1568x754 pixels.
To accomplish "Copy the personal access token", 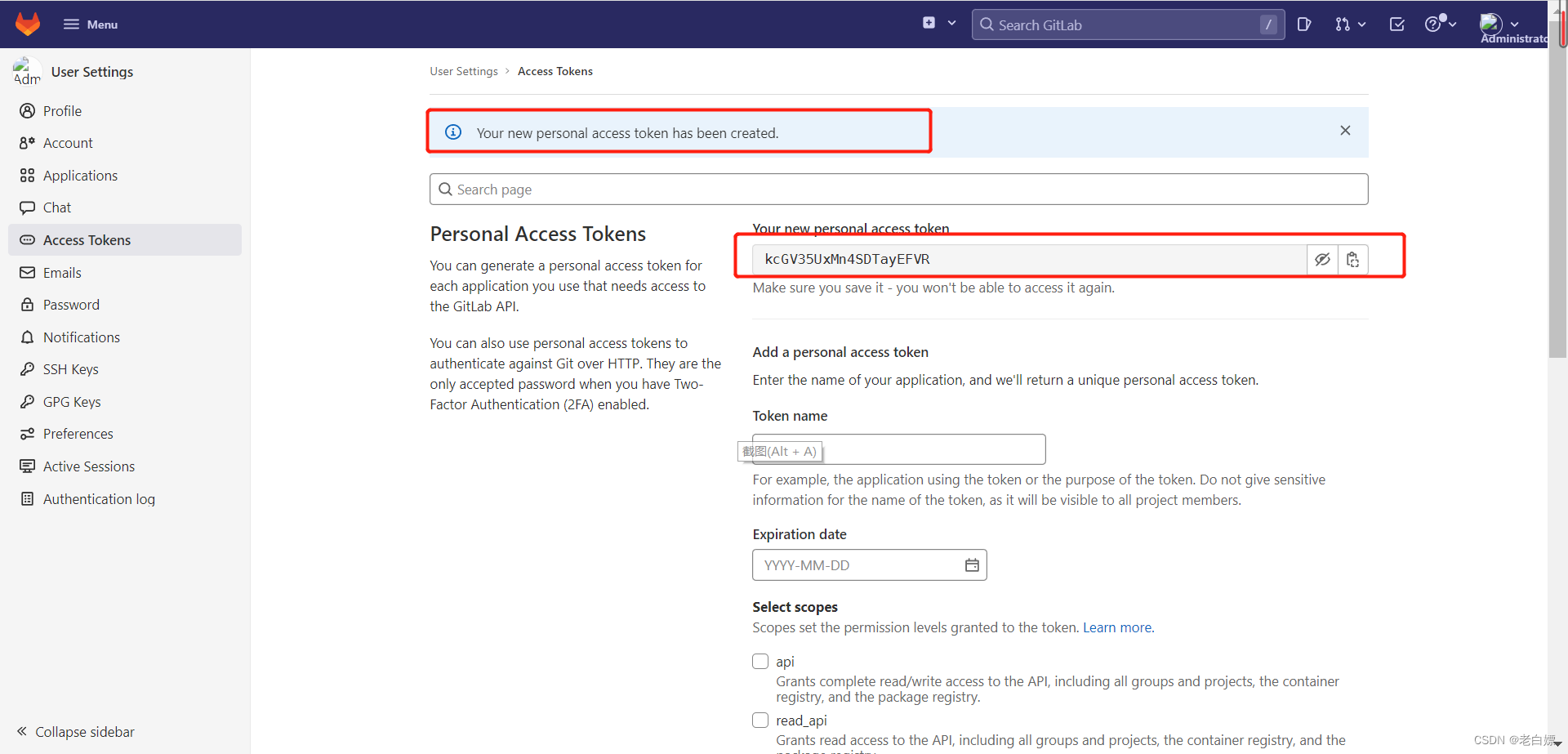I will click(x=1353, y=260).
